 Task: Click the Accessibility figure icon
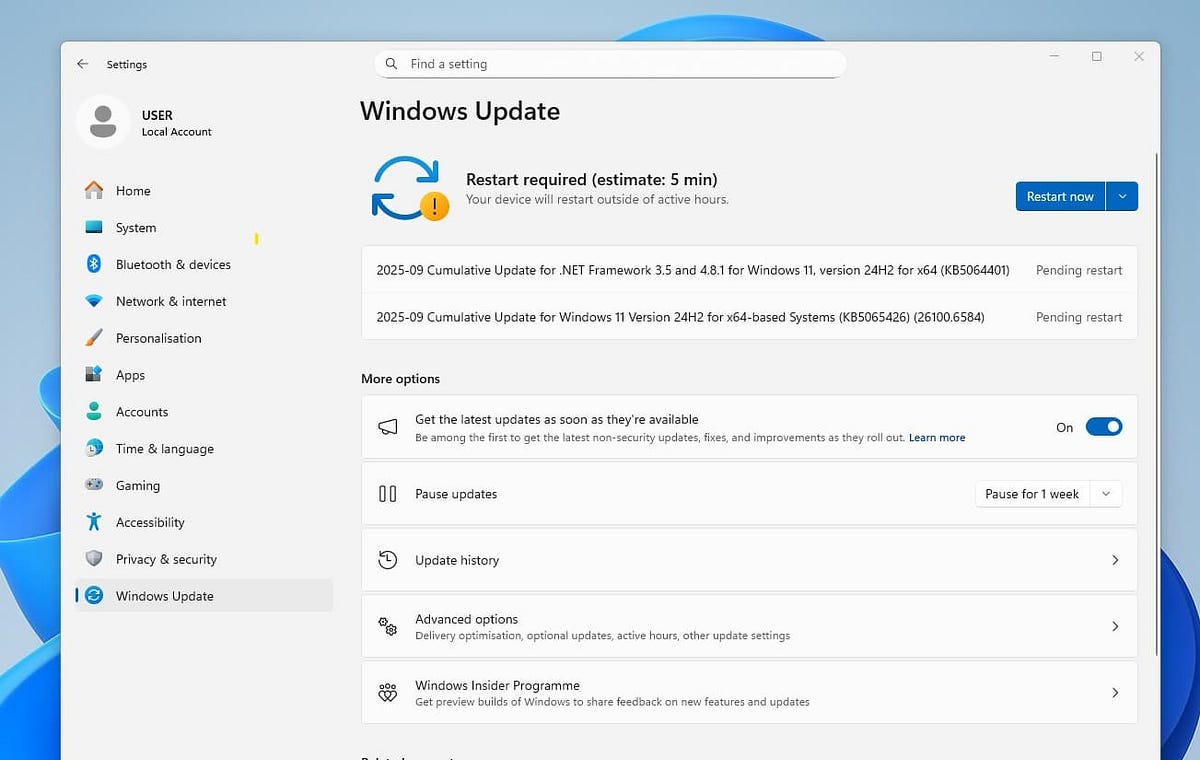point(94,522)
